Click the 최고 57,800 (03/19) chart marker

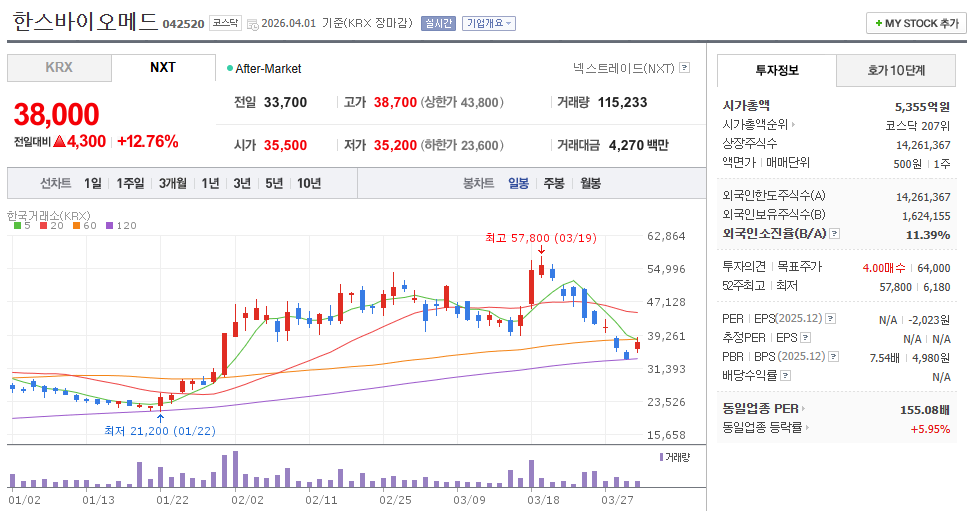pyautogui.click(x=541, y=238)
